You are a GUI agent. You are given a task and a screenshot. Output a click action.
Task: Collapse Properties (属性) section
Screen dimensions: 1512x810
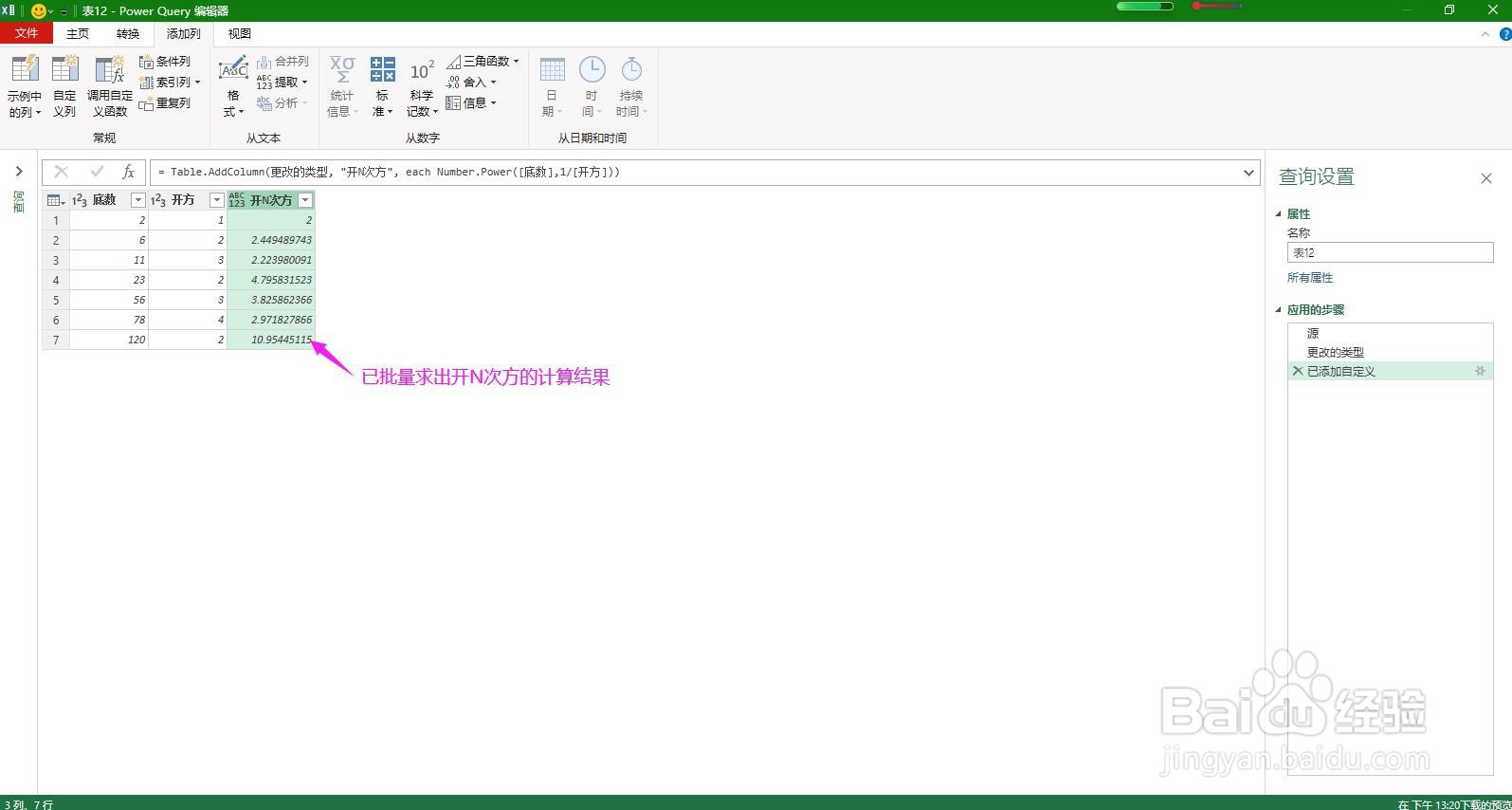[1278, 214]
